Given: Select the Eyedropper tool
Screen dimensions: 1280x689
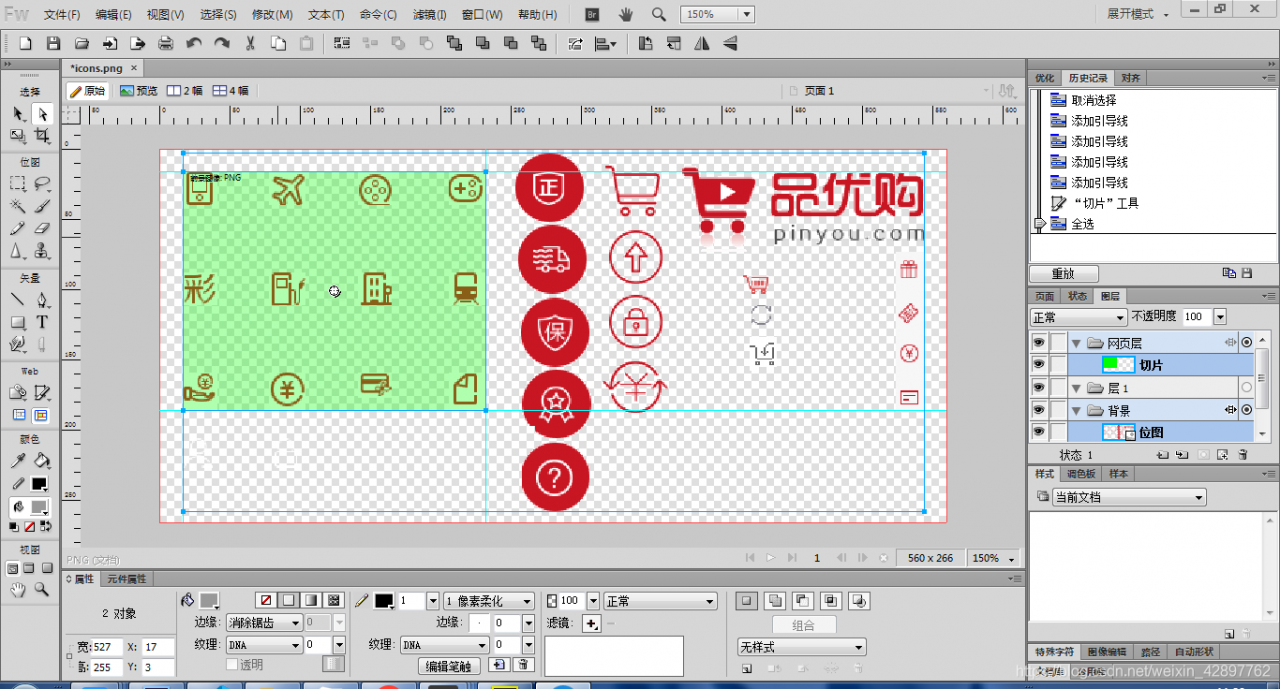Looking at the screenshot, I should [17, 461].
